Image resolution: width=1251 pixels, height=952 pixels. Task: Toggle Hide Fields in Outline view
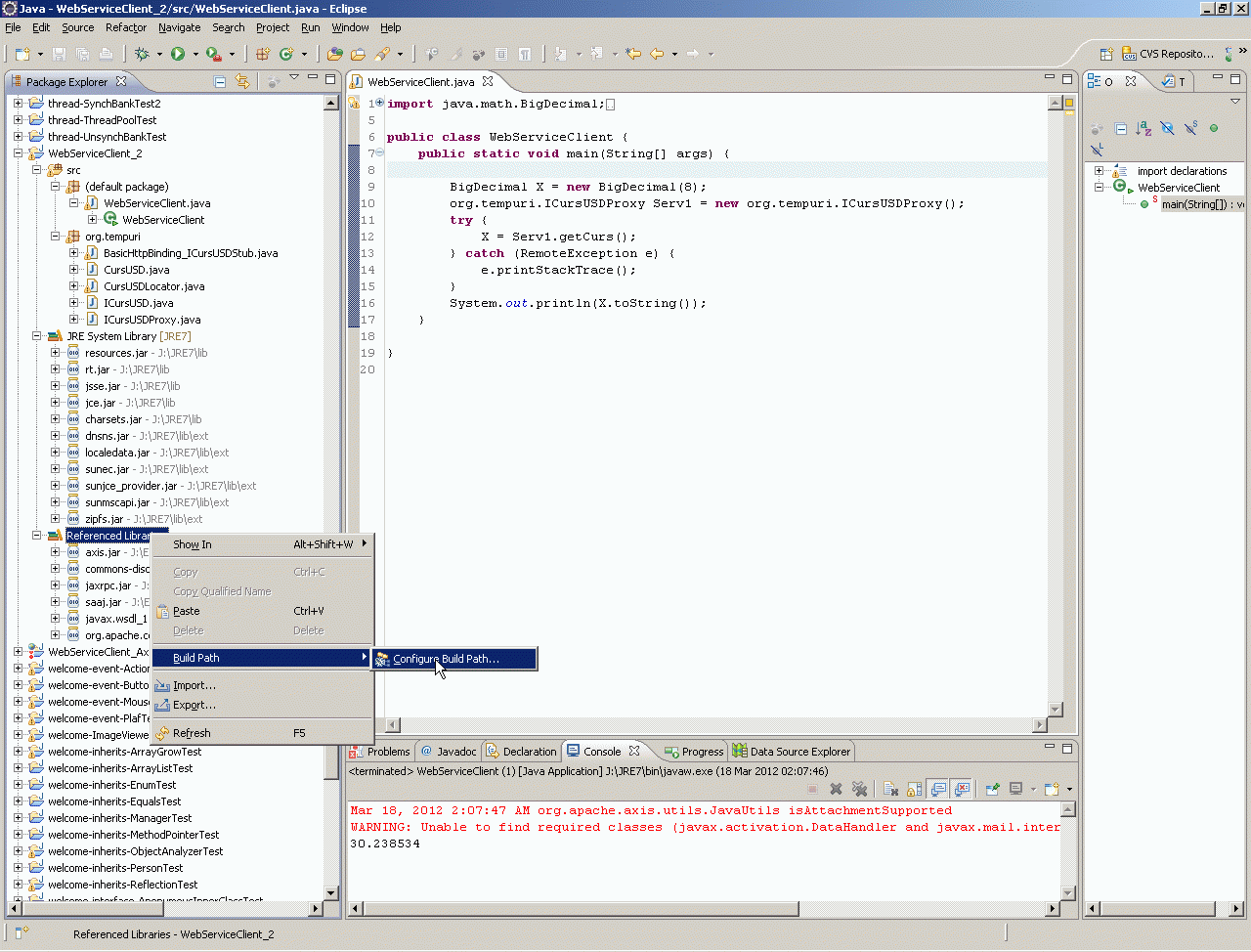[1167, 128]
